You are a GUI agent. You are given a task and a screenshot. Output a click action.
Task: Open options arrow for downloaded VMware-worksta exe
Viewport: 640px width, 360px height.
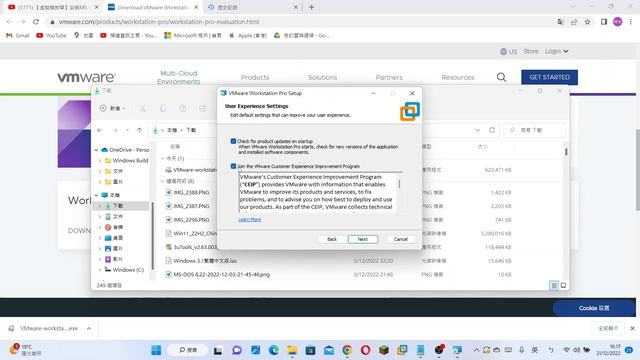pos(89,328)
